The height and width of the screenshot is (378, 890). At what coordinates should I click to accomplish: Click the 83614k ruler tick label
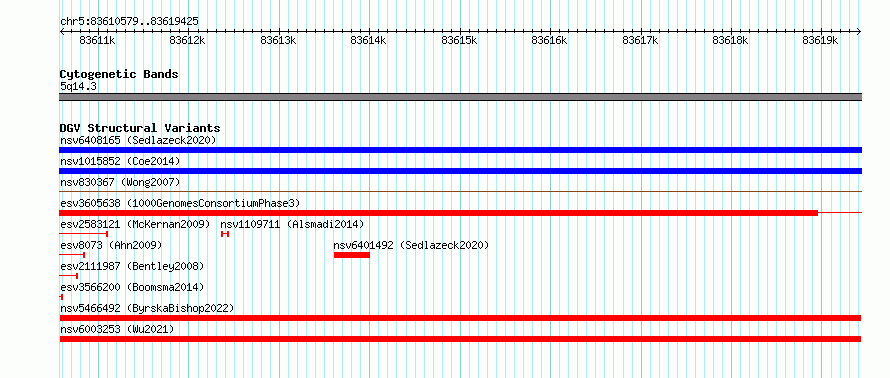pos(369,41)
